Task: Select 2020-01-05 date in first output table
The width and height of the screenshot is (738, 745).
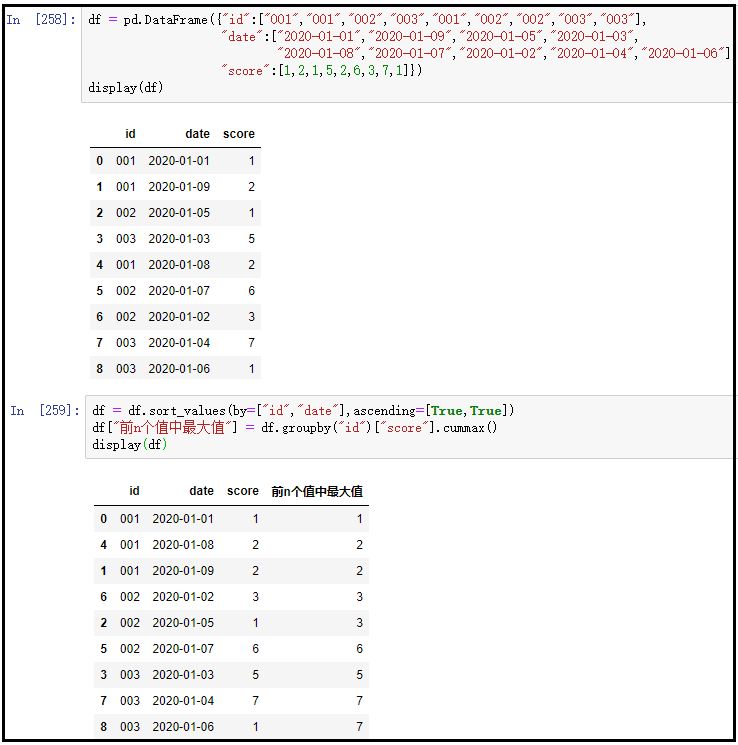Action: [179, 213]
